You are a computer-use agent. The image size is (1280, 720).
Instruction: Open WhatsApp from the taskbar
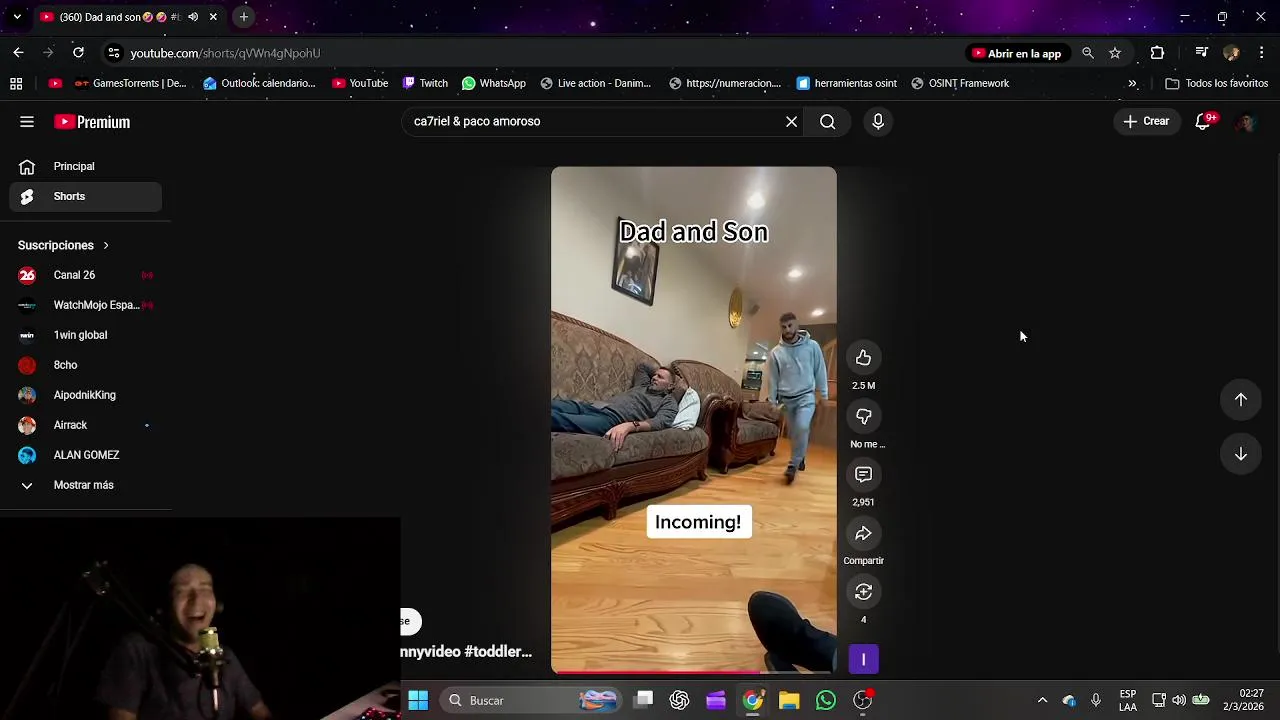(x=826, y=700)
